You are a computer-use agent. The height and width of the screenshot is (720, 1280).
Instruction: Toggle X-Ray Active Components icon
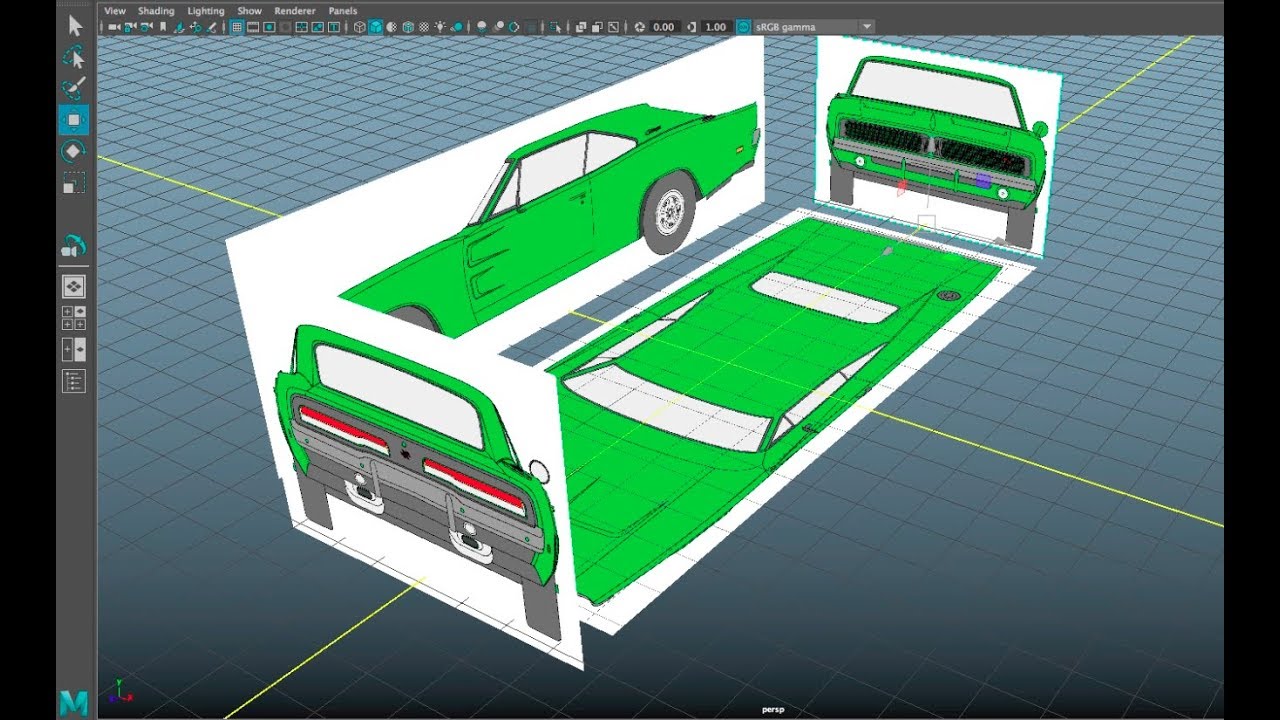(597, 27)
